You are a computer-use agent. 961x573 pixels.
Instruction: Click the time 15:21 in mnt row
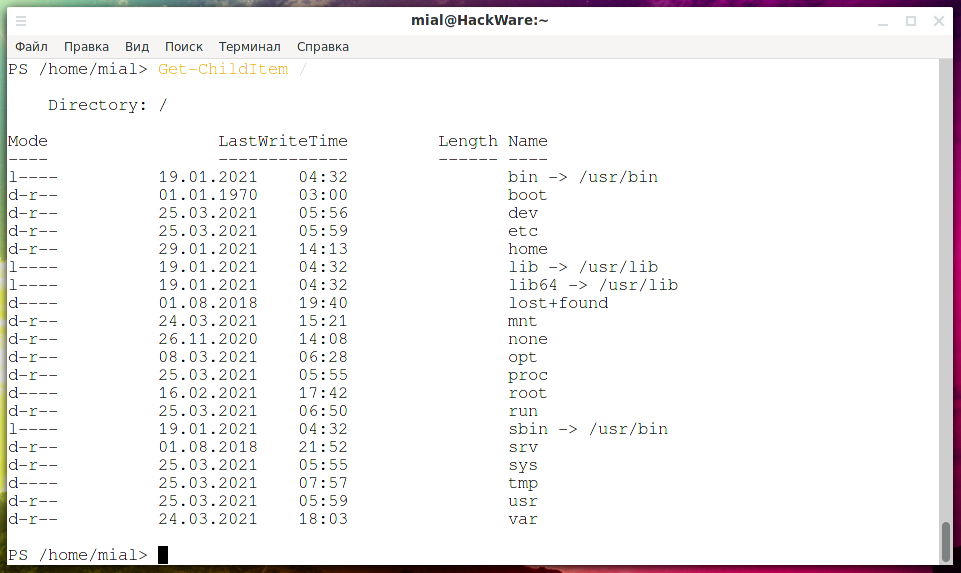[x=323, y=321]
